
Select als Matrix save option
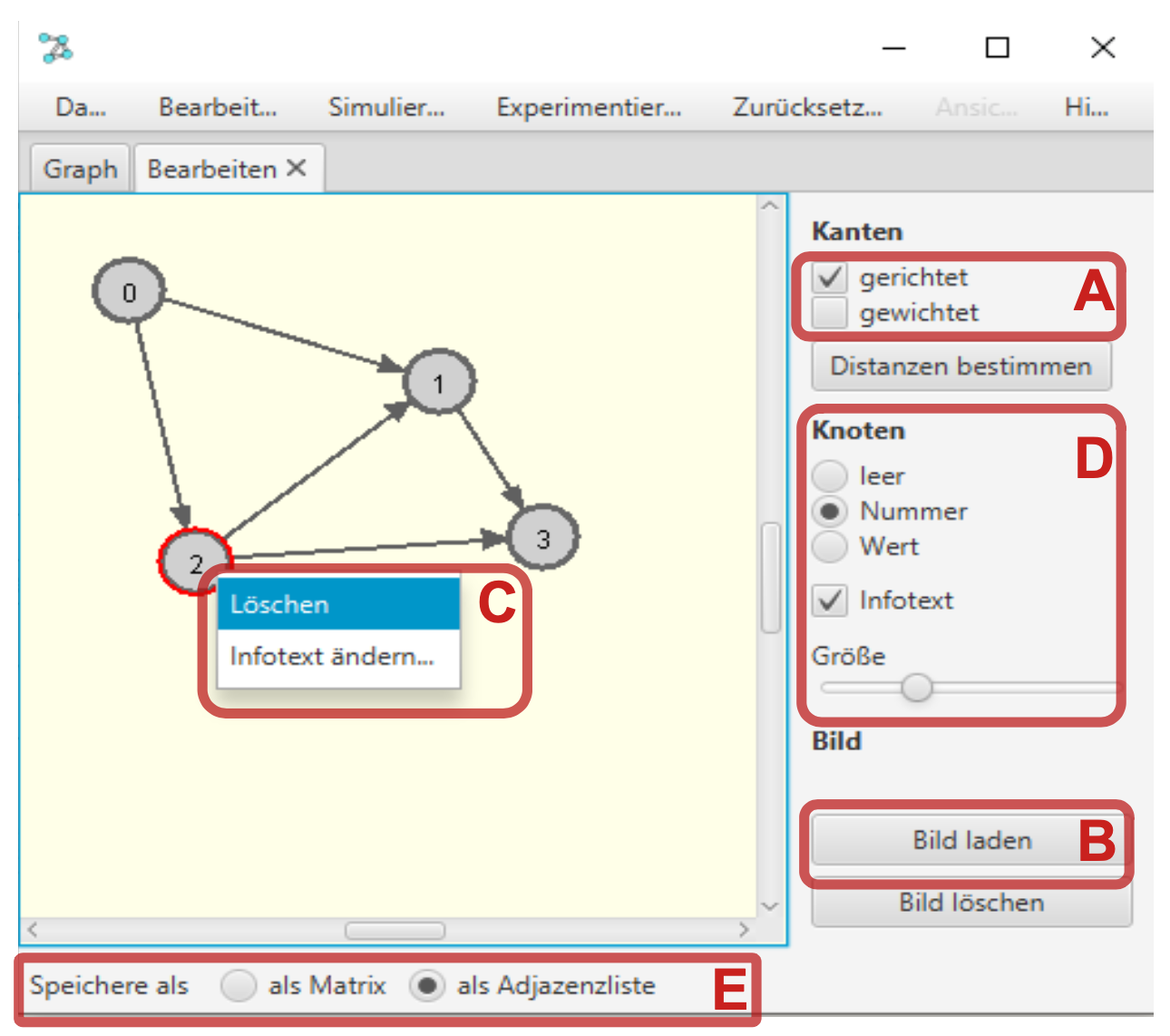tap(239, 985)
